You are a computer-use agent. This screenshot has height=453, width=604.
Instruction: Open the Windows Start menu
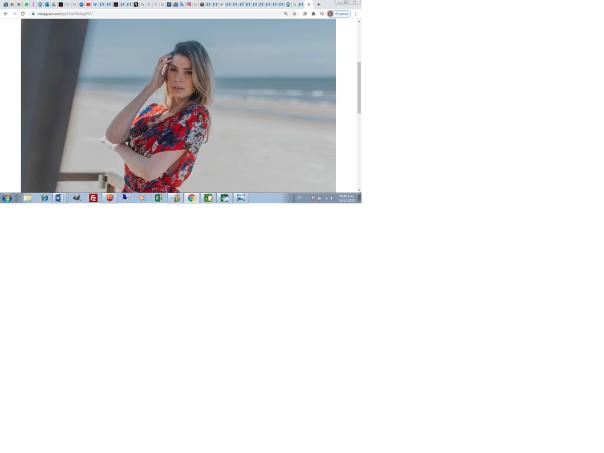click(7, 198)
